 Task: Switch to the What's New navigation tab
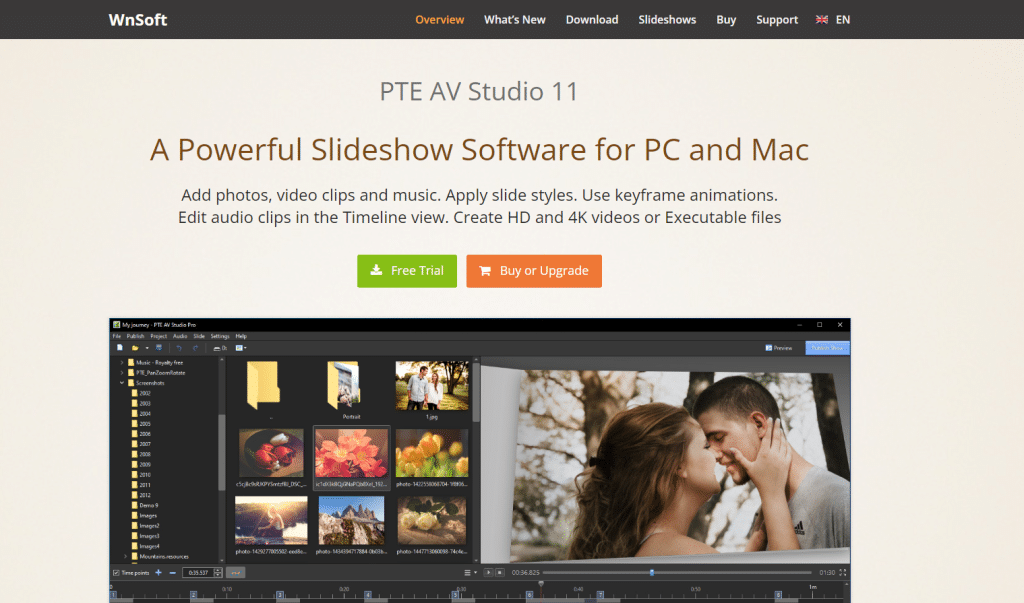pyautogui.click(x=514, y=18)
